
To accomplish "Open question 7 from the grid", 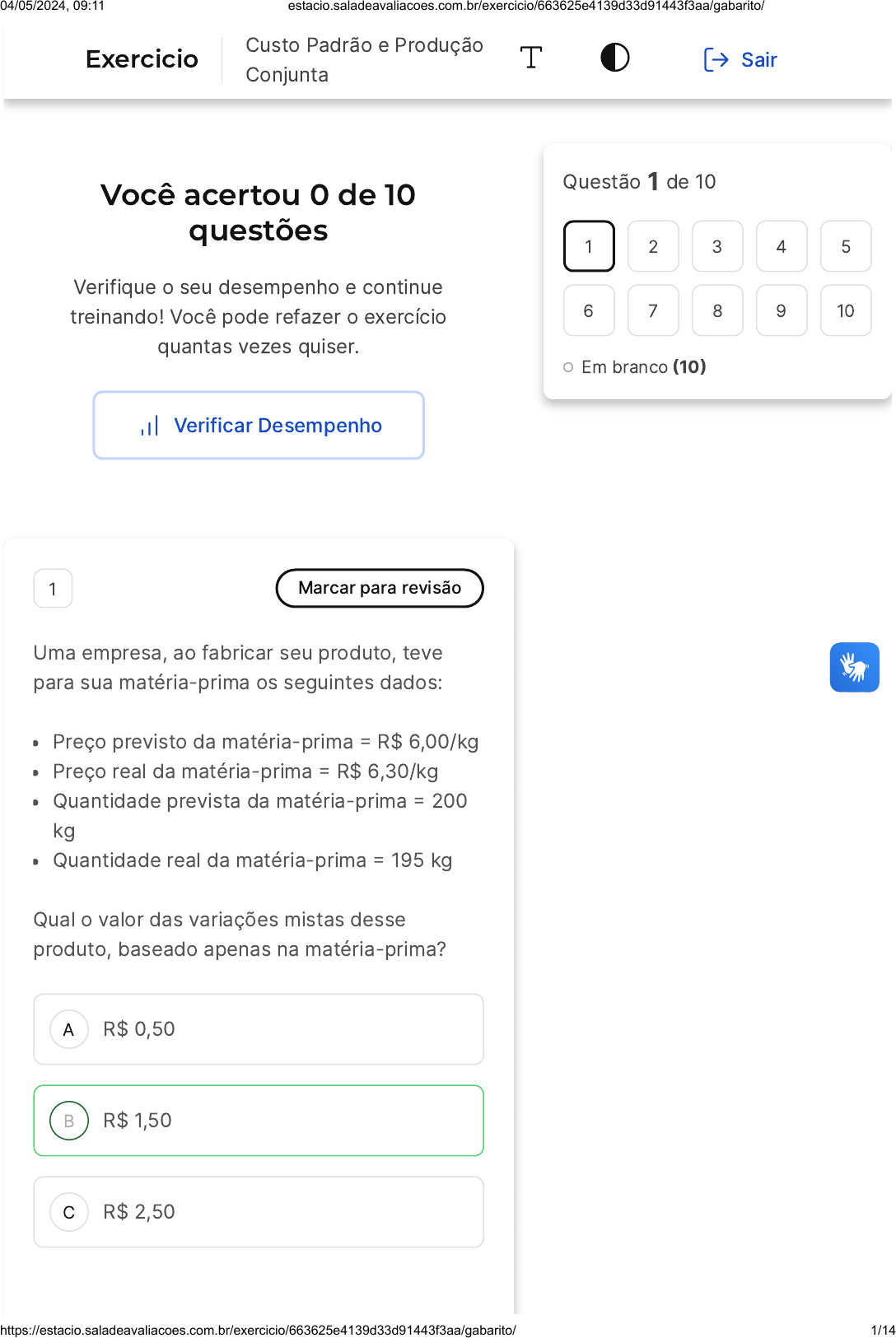I will pos(653,310).
